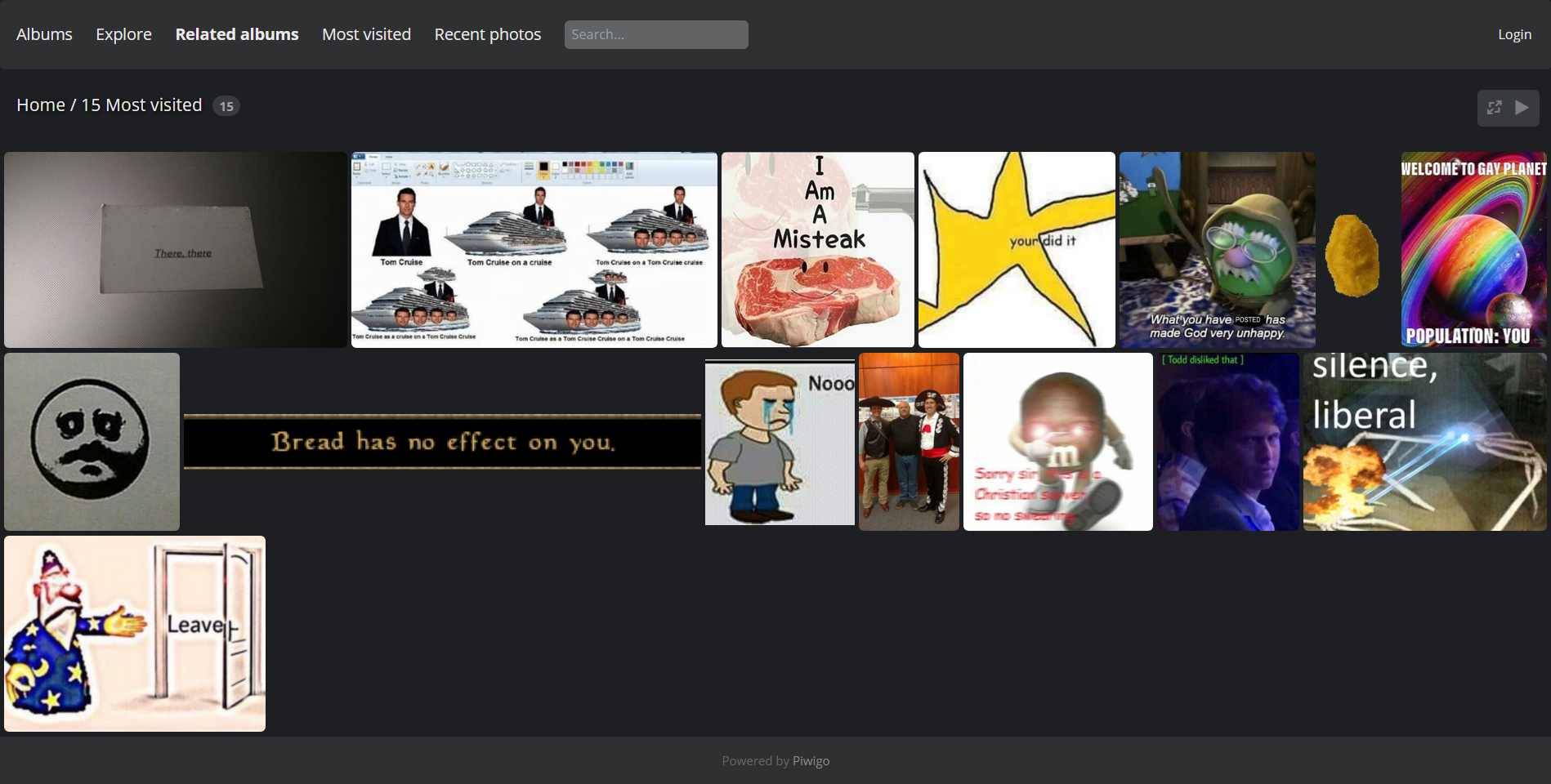Open Related albums in navigation

point(237,34)
